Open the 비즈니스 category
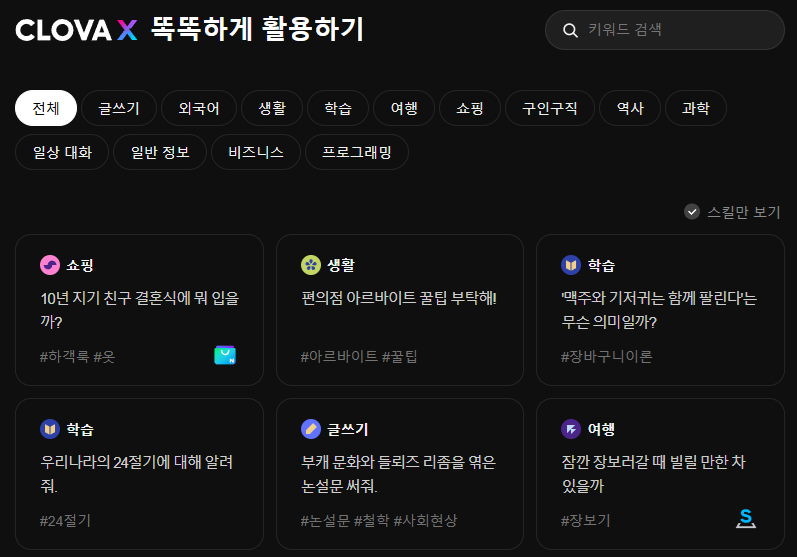This screenshot has width=797, height=557. (256, 152)
